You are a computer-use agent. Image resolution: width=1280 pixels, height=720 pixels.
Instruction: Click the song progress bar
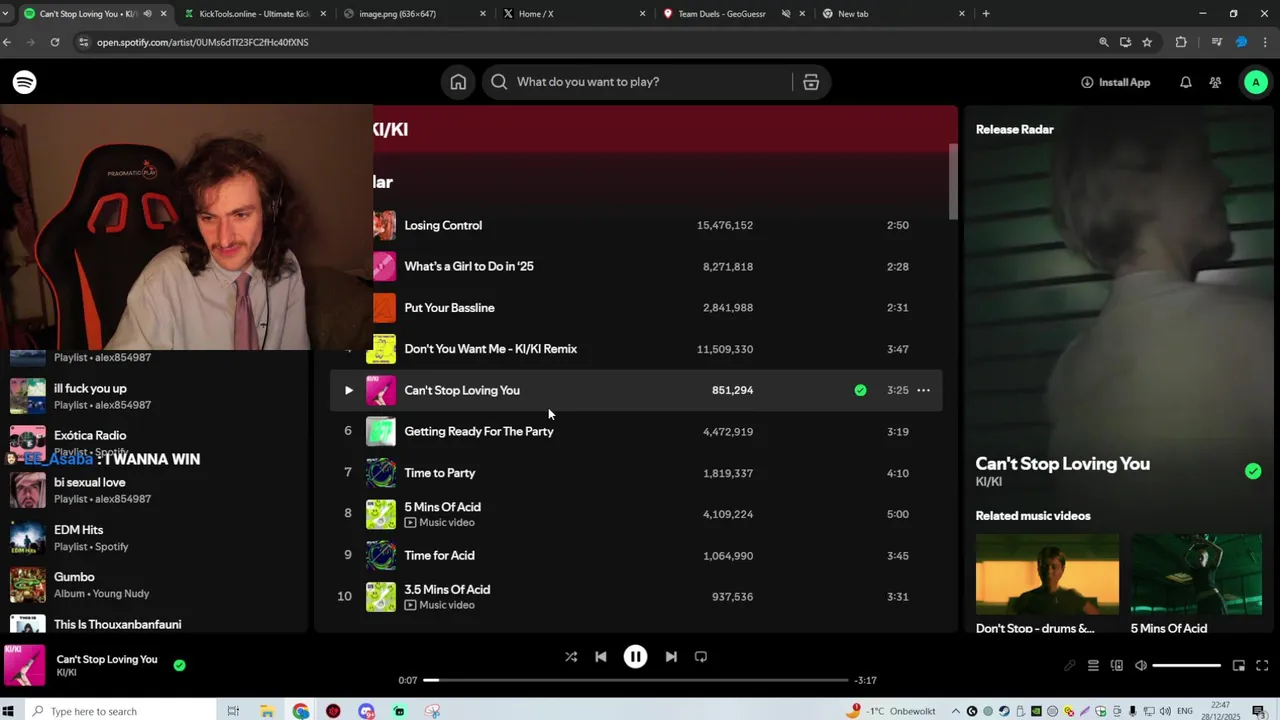pos(635,680)
